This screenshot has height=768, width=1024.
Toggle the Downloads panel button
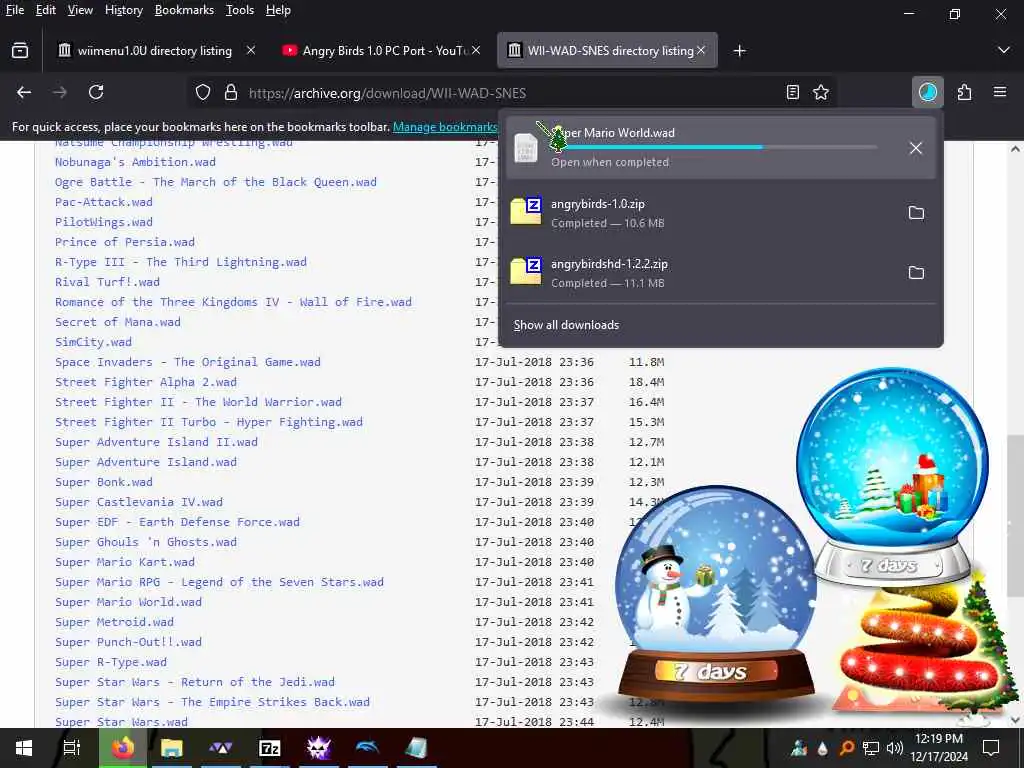click(x=928, y=93)
